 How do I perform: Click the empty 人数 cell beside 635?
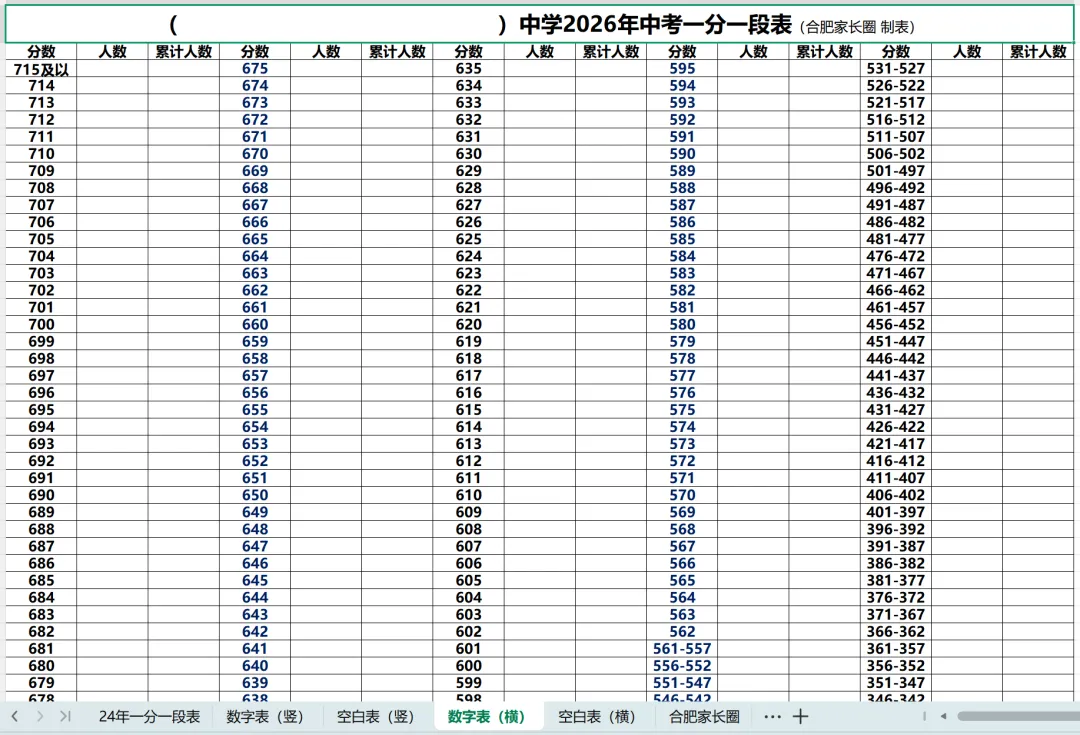pyautogui.click(x=539, y=69)
